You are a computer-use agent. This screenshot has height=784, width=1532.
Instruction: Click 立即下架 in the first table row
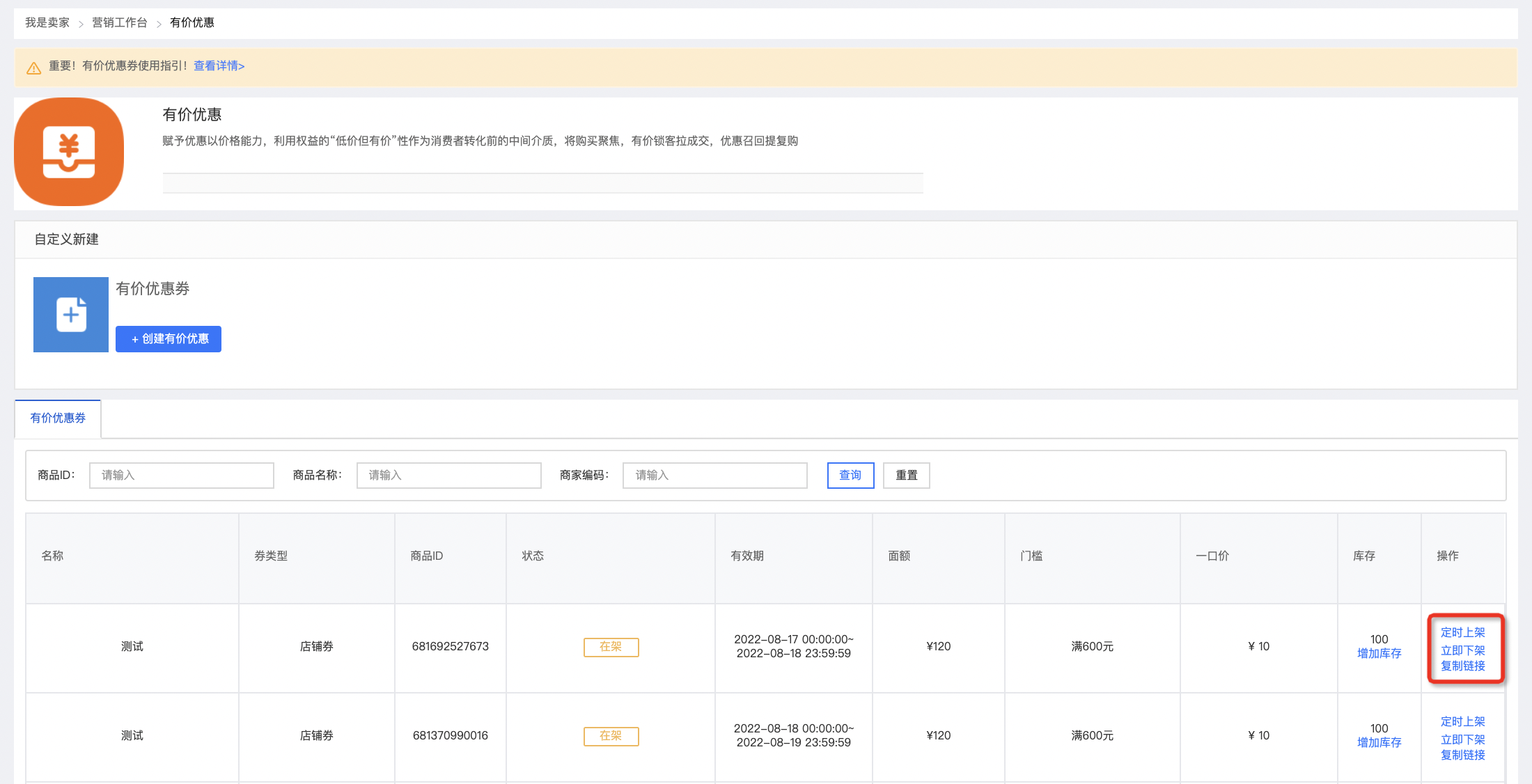[1463, 650]
